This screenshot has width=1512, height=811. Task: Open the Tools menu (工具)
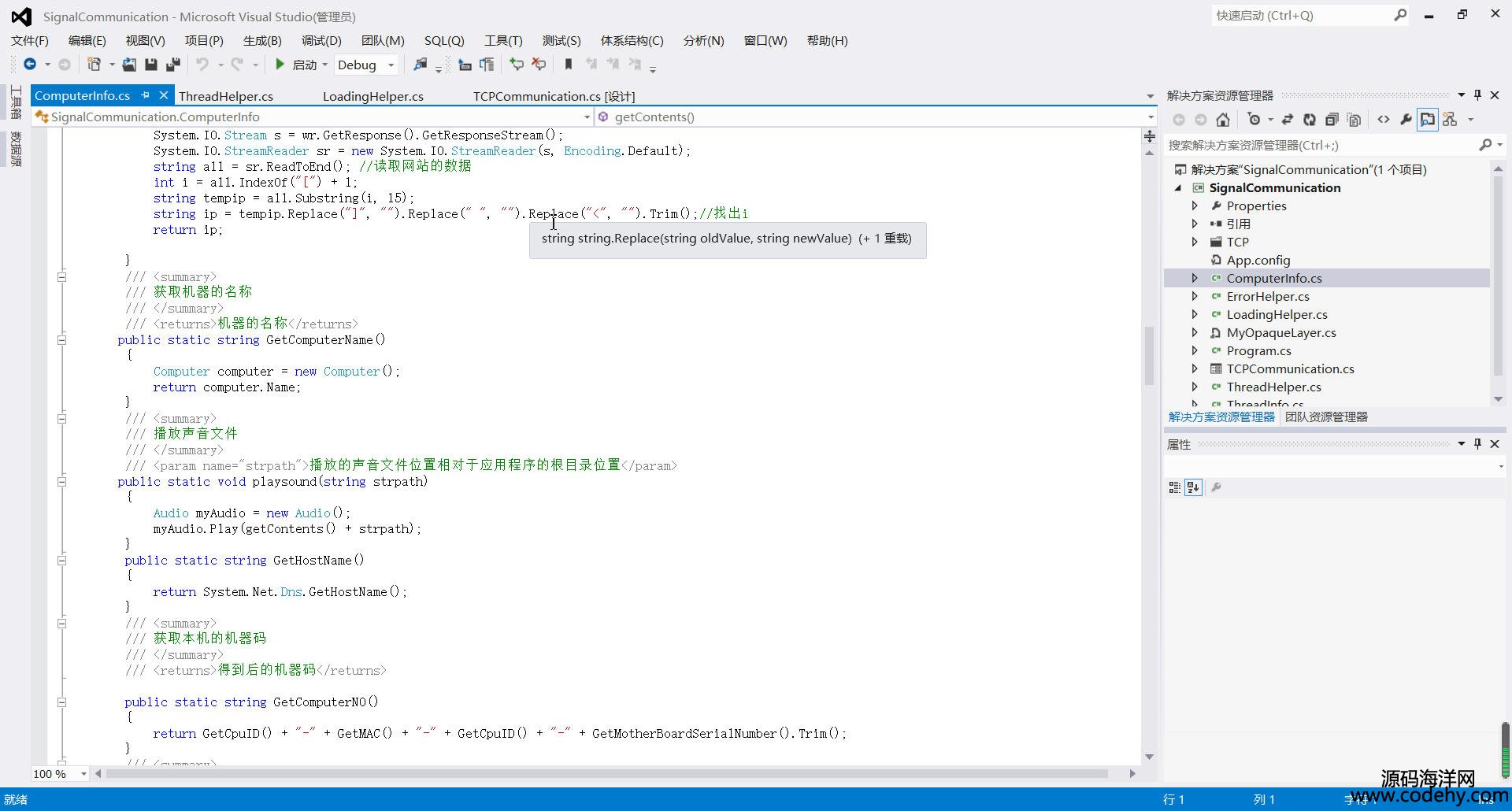click(503, 40)
